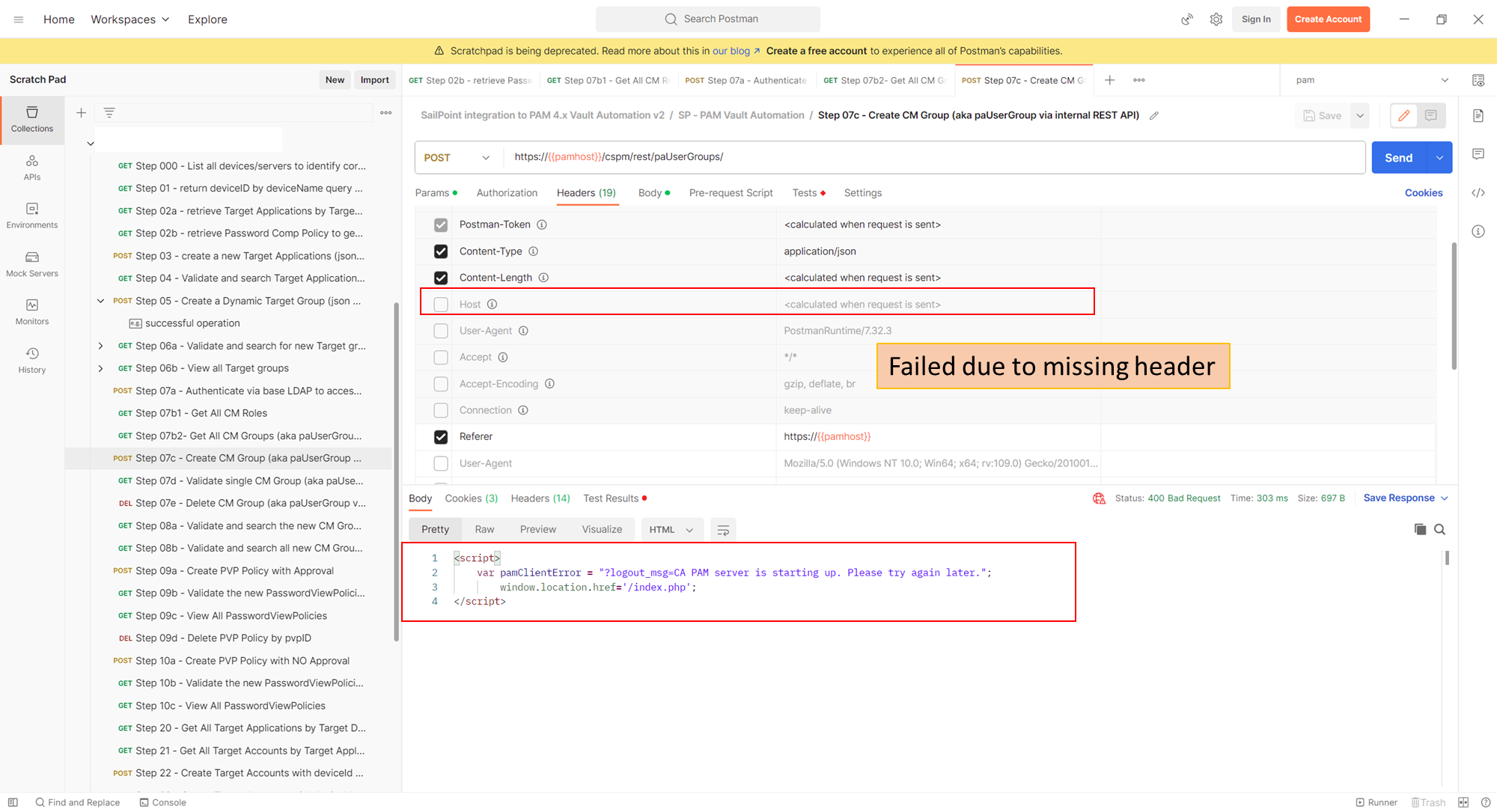Show the request History panel
This screenshot has width=1497, height=812.
[x=32, y=360]
